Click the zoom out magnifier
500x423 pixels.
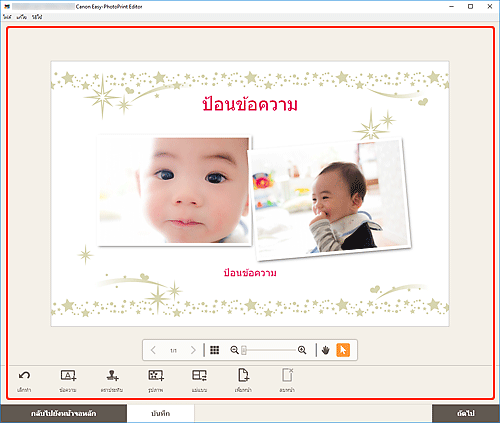pyautogui.click(x=234, y=350)
